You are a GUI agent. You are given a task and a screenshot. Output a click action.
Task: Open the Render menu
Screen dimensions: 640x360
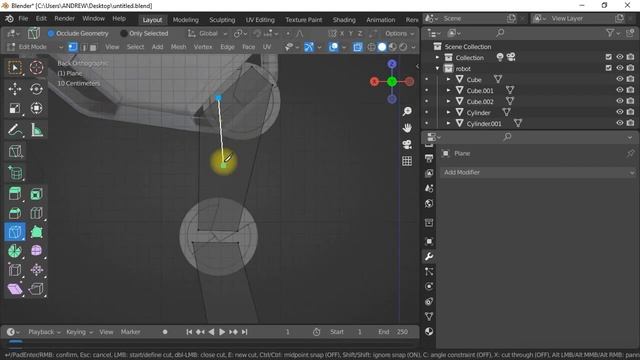(64, 19)
